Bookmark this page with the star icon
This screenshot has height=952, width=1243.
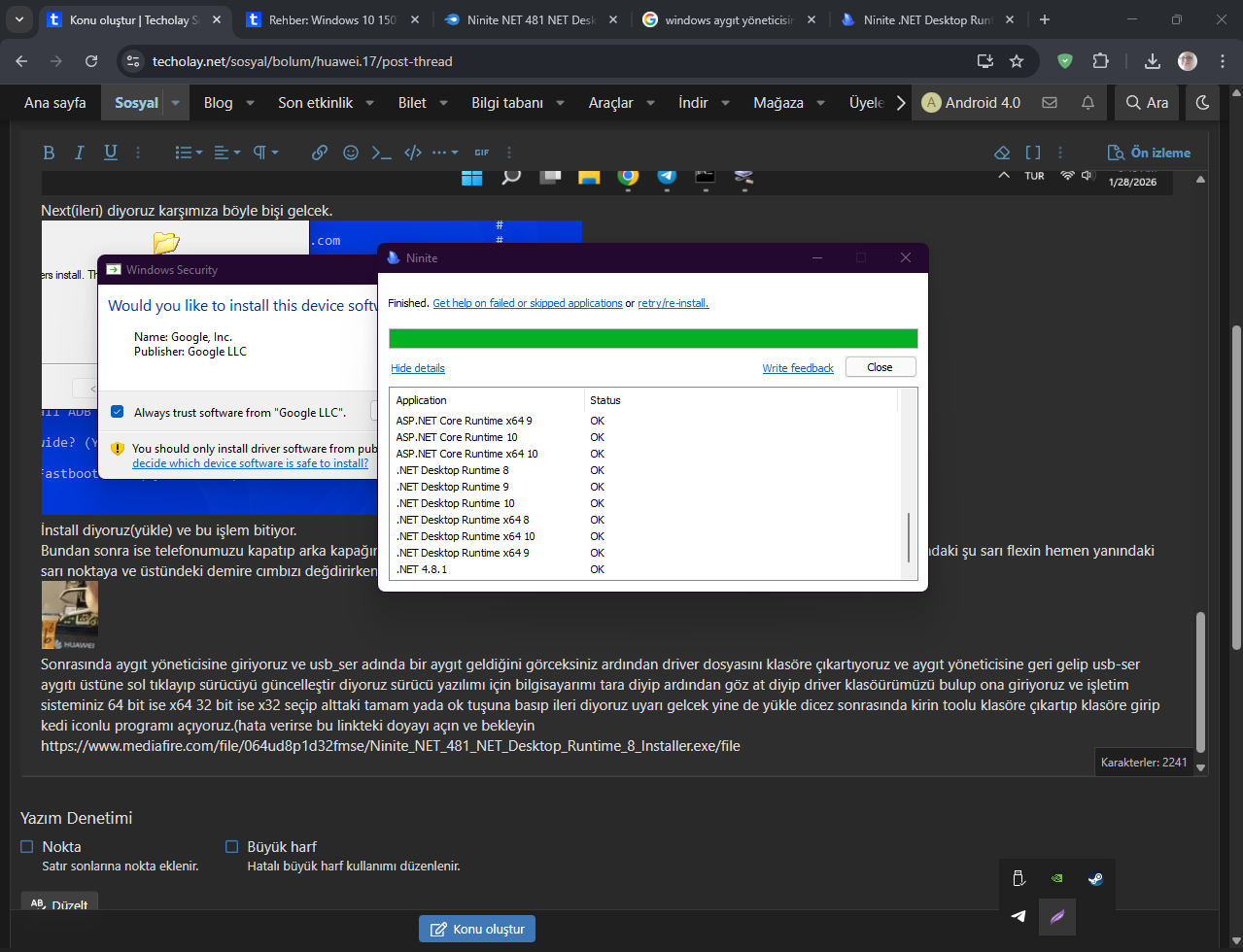click(x=1017, y=61)
